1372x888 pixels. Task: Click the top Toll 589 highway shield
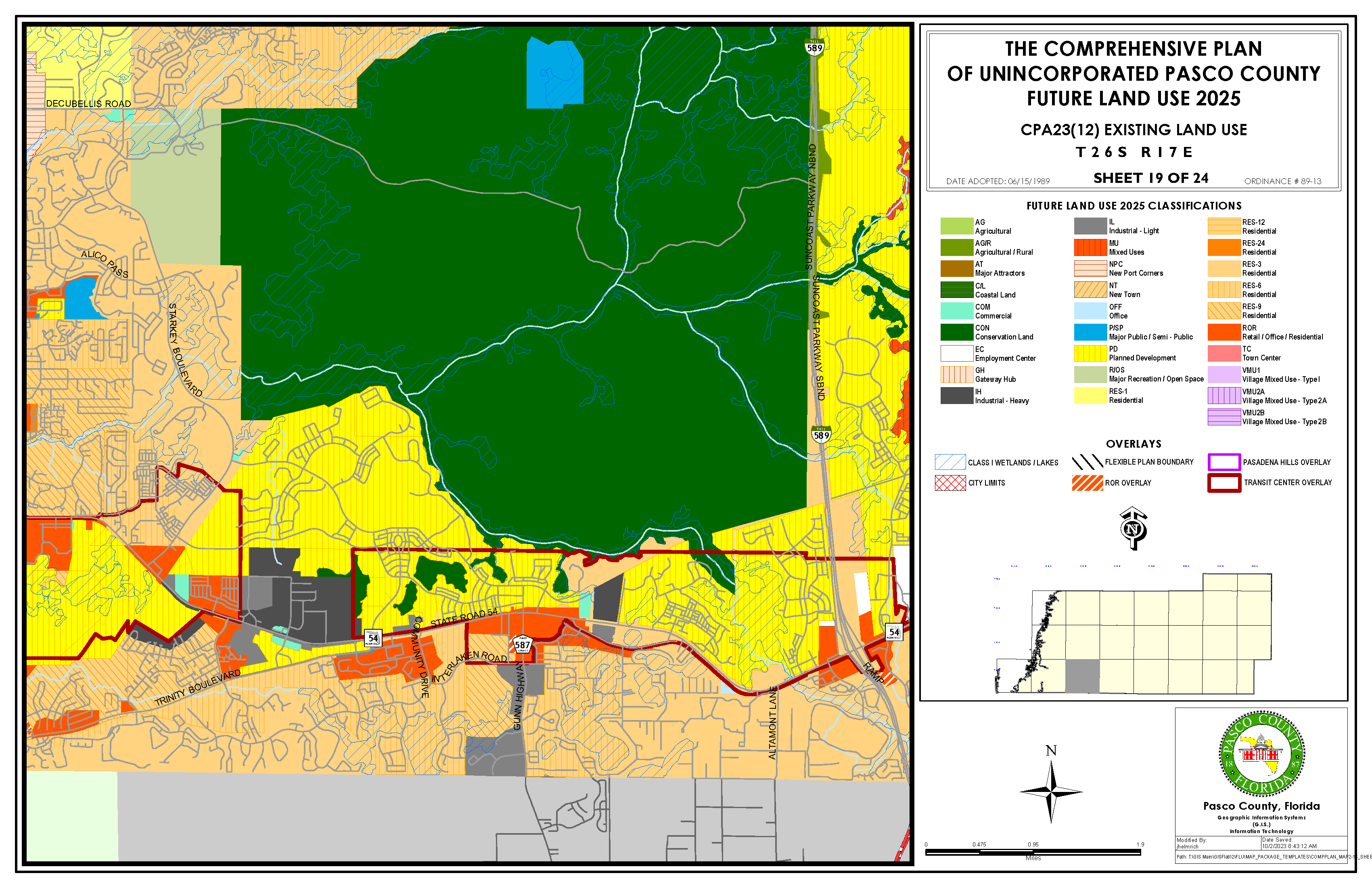[x=814, y=47]
